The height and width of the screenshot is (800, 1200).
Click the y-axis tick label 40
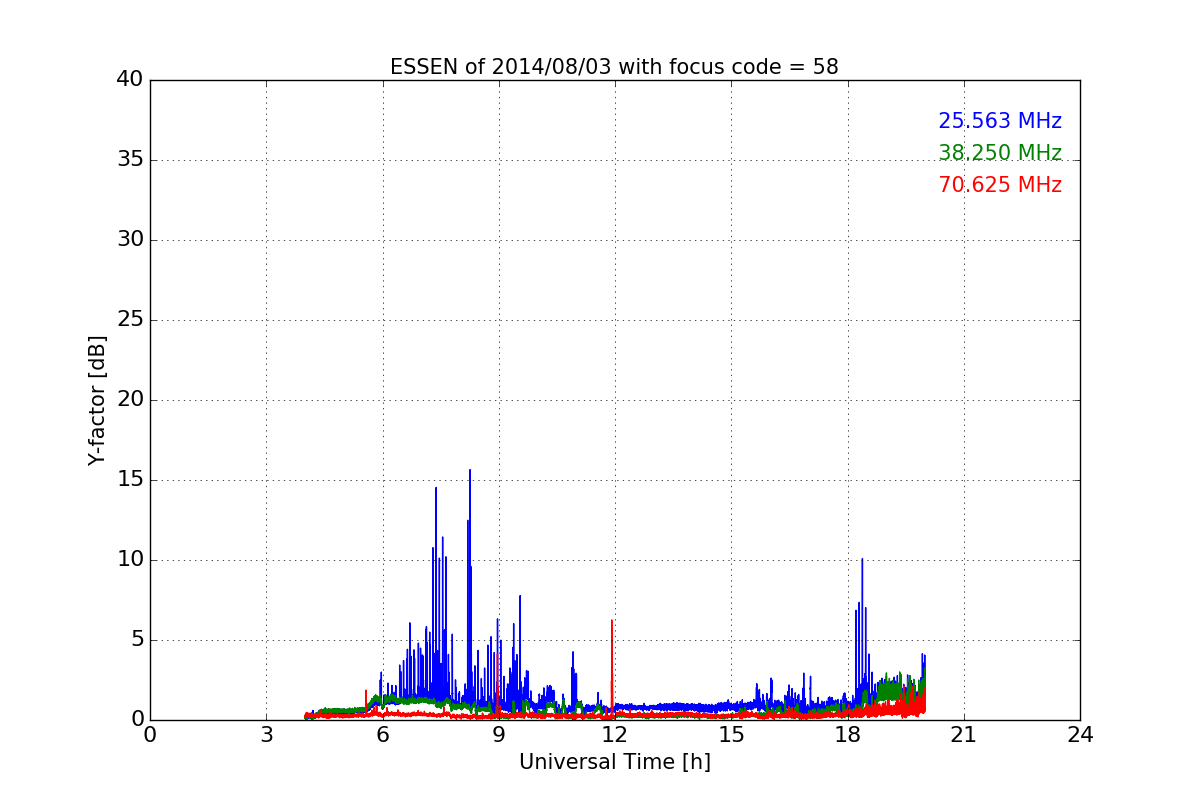[130, 80]
